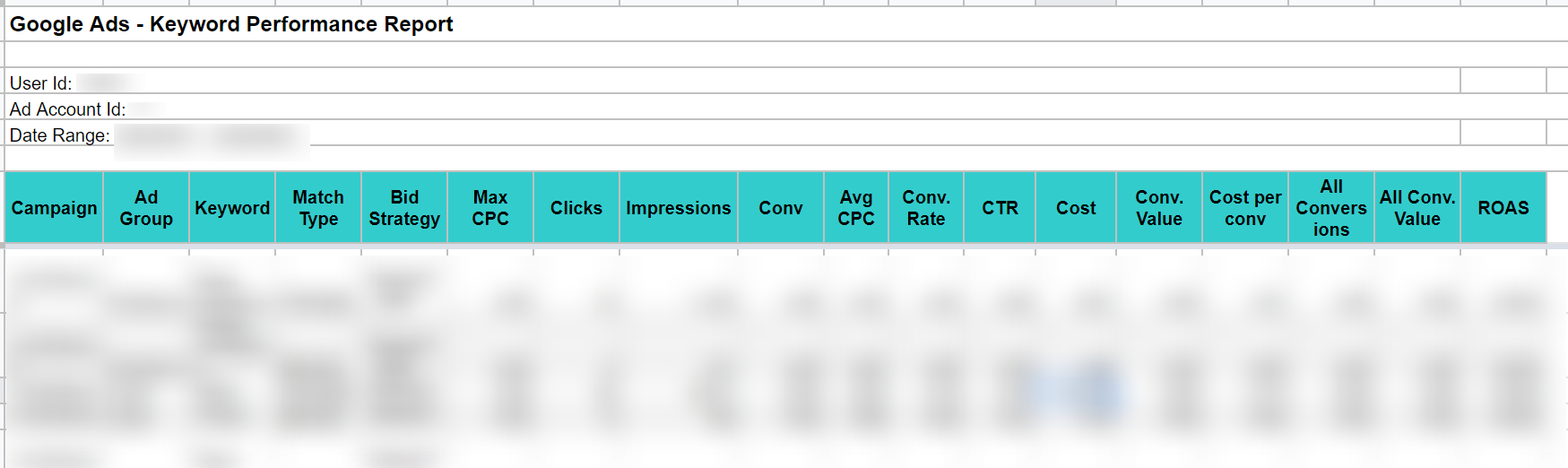Click the Avg CPC header cell
Viewport: 1568px width, 468px height.
point(856,207)
